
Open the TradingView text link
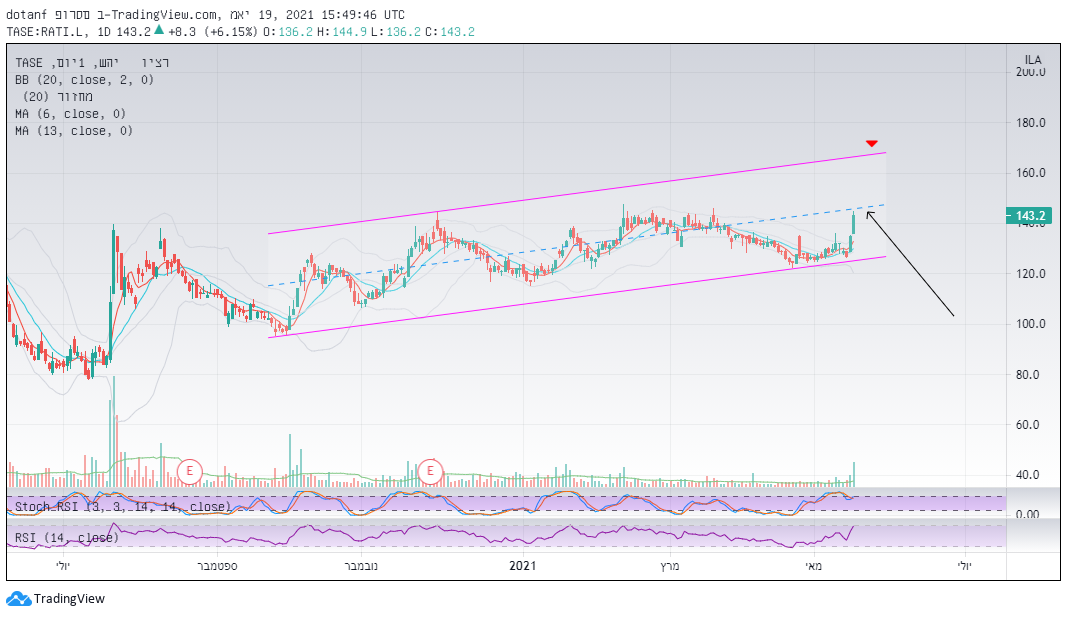pyautogui.click(x=69, y=599)
